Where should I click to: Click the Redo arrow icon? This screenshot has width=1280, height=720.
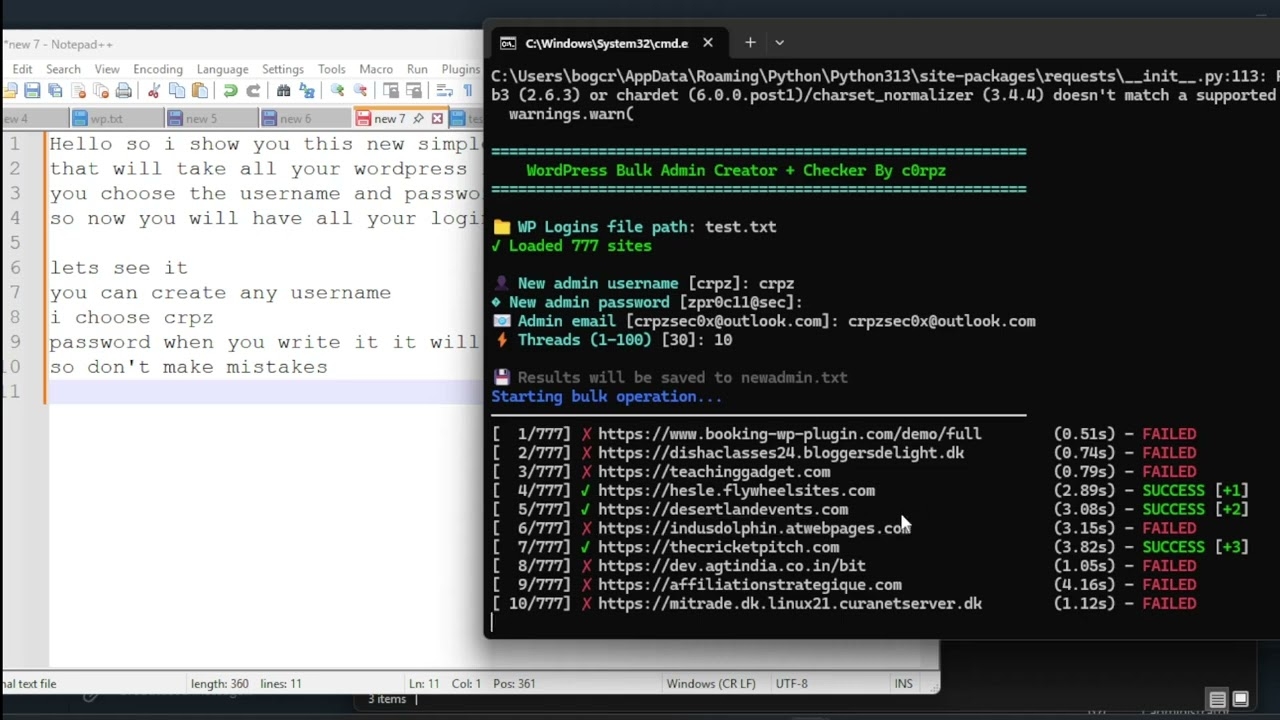[253, 91]
